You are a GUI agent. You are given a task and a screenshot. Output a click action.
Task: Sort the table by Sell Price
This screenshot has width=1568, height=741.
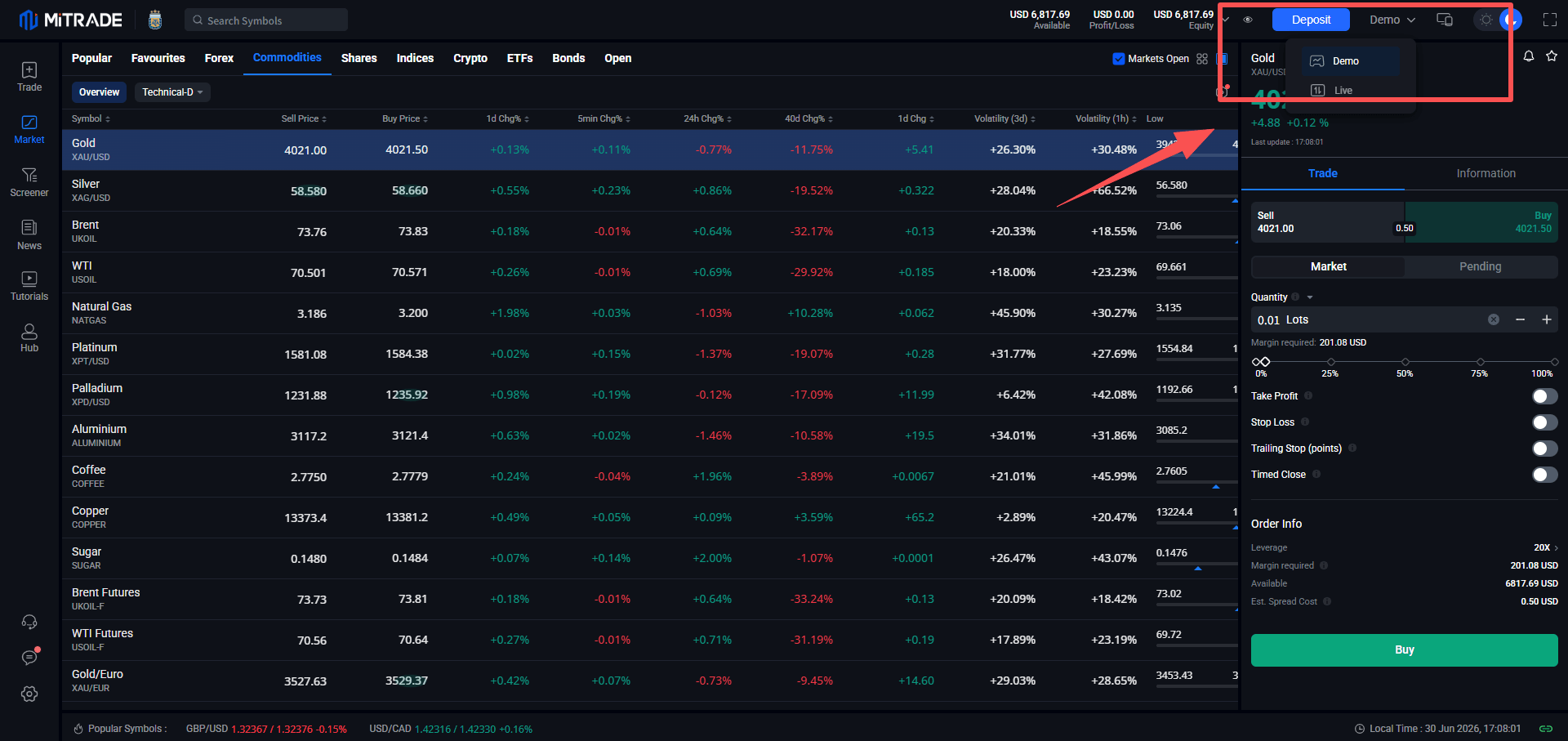tap(304, 118)
